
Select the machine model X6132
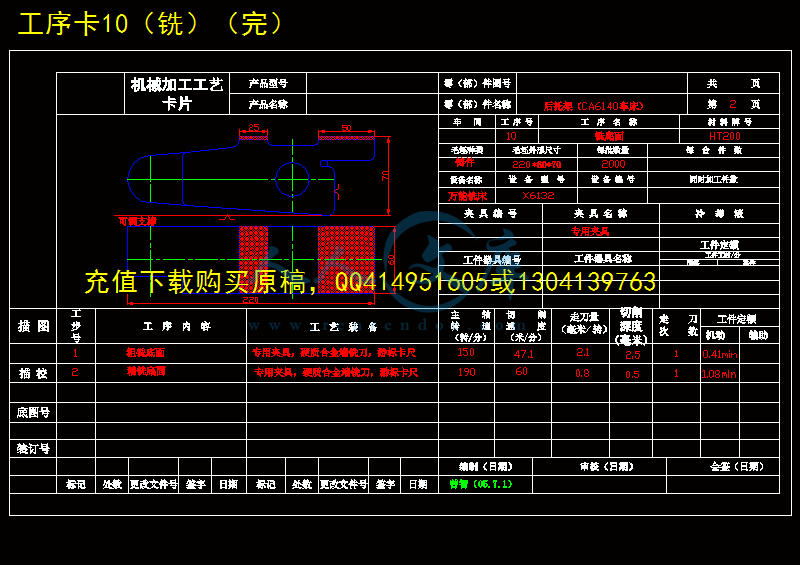pyautogui.click(x=538, y=195)
